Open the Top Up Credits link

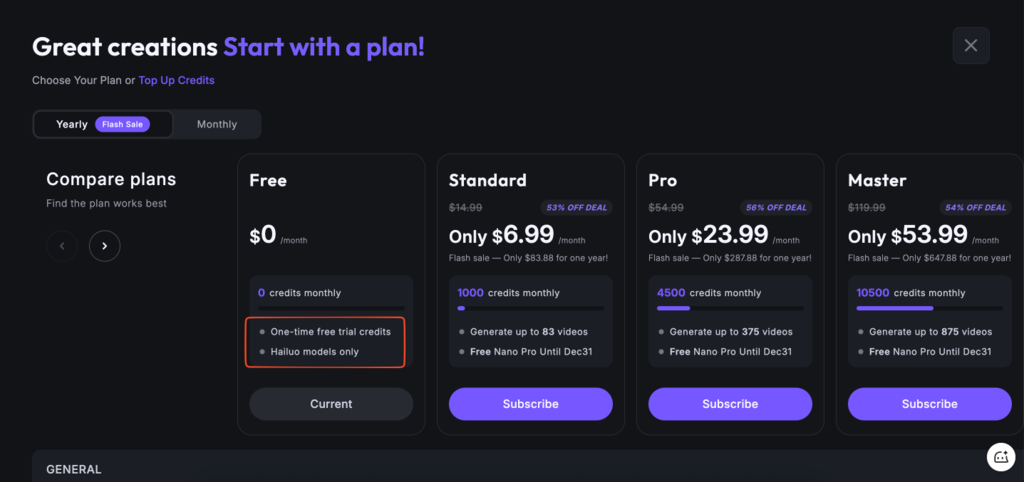176,80
